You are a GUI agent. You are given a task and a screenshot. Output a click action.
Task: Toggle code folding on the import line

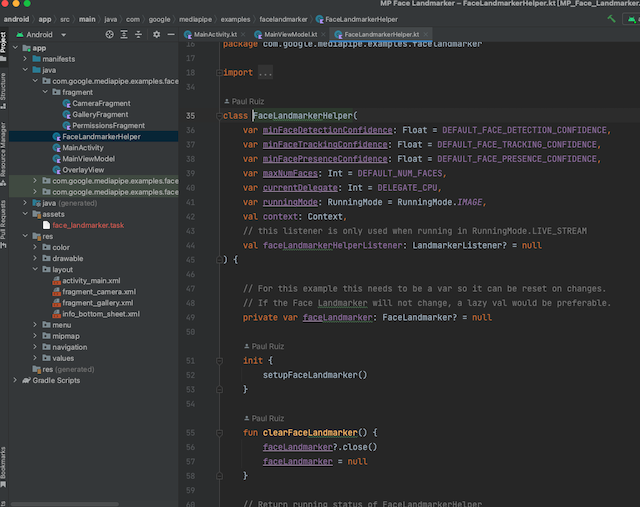pos(217,73)
